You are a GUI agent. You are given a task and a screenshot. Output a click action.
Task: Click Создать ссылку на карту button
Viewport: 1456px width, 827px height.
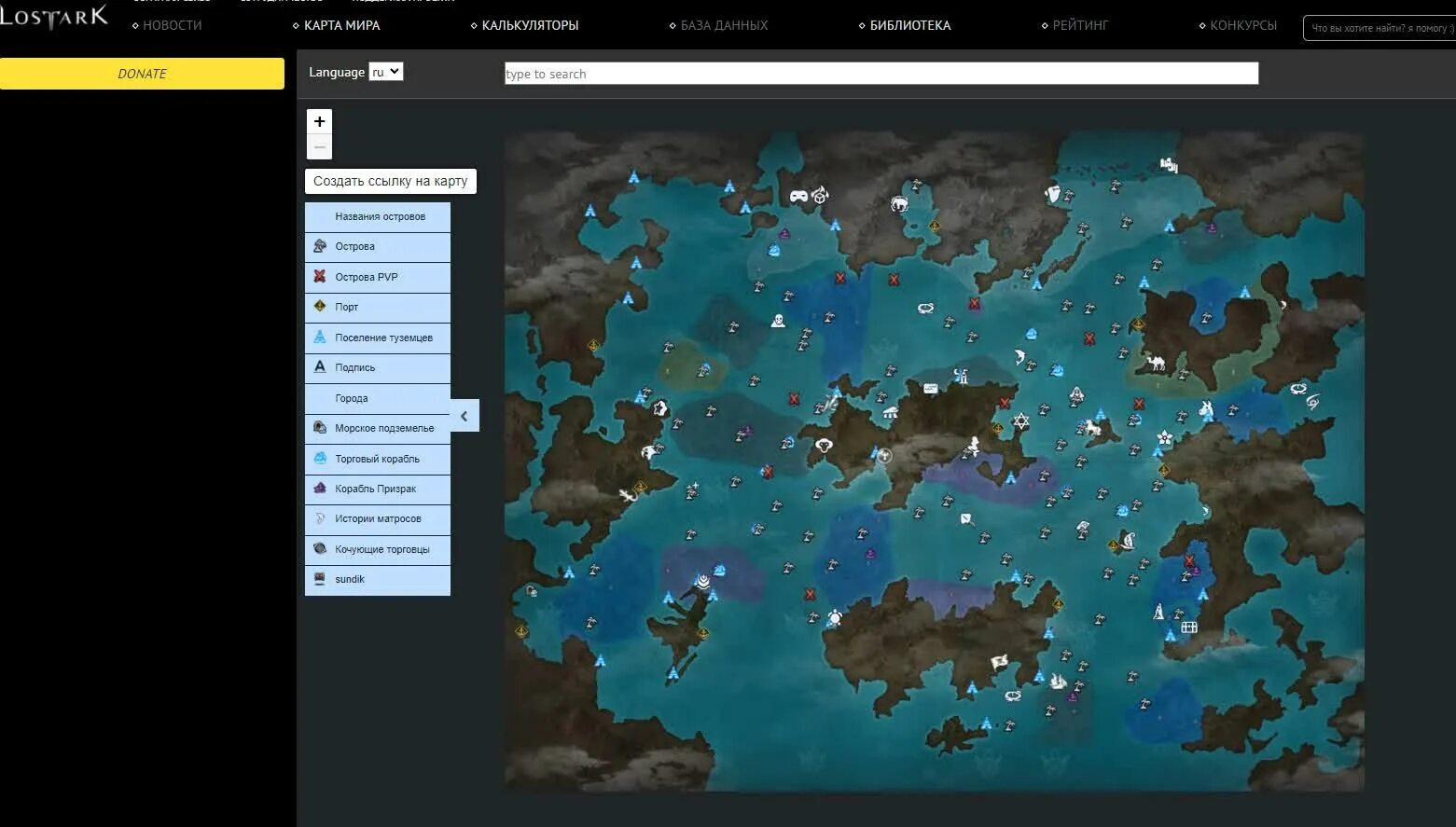click(391, 181)
